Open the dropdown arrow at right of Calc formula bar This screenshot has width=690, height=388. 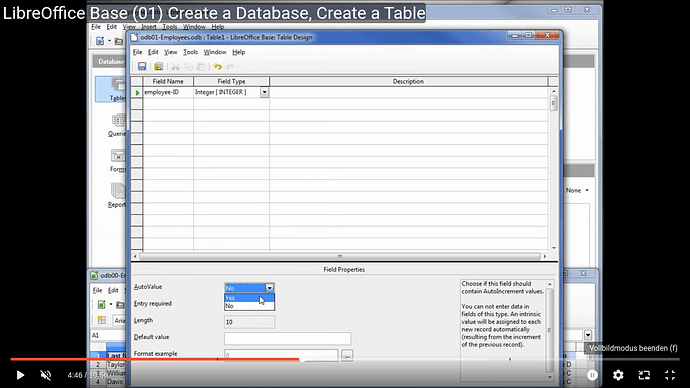(588, 335)
